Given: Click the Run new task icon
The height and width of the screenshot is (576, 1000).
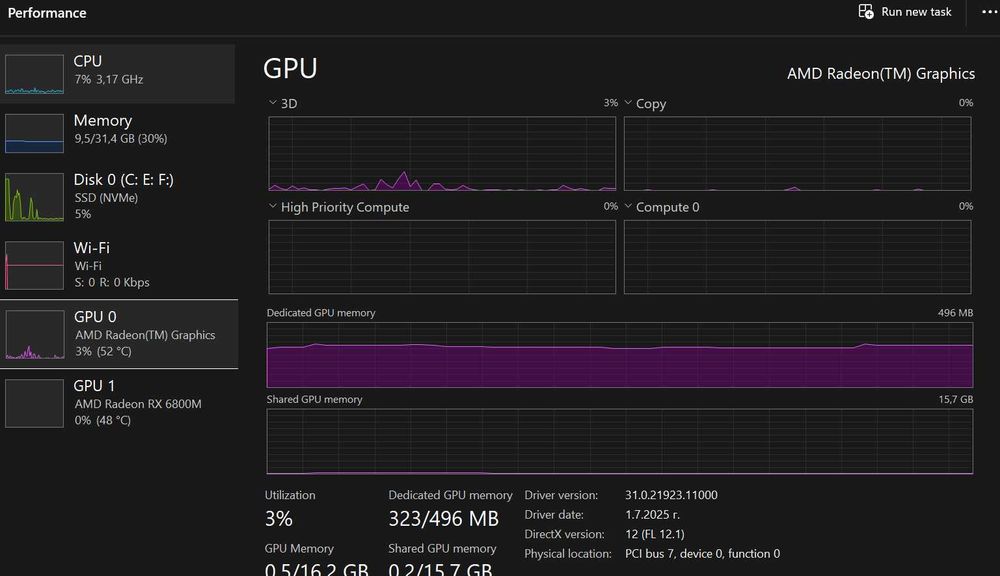Looking at the screenshot, I should coord(865,11).
